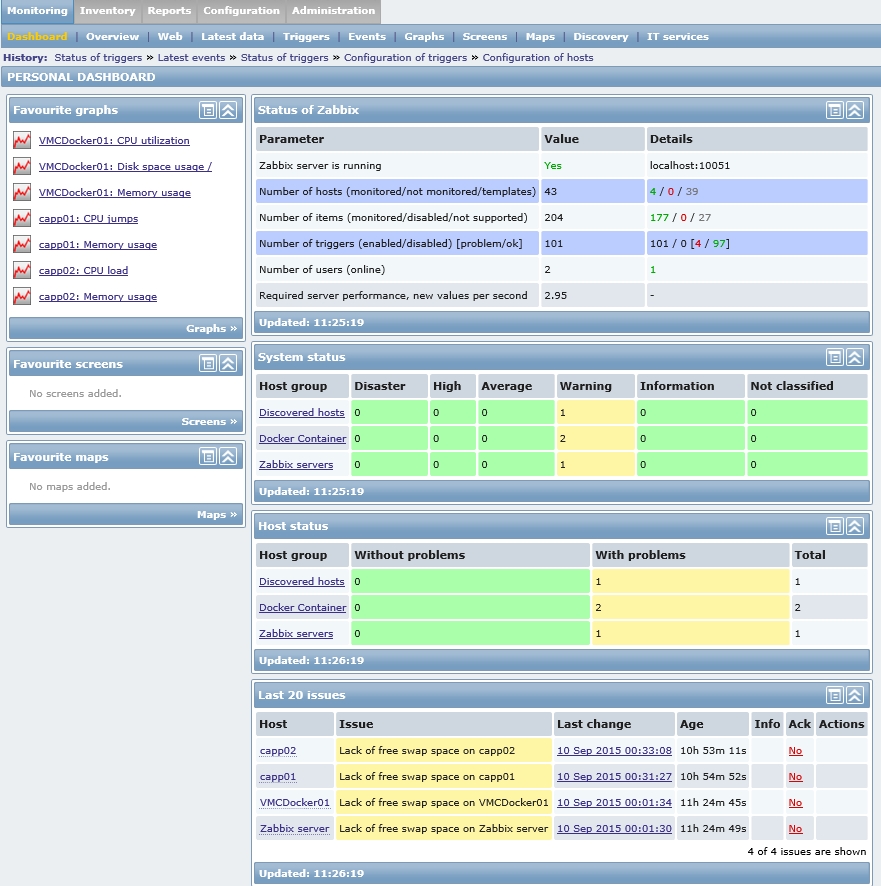Image resolution: width=881 pixels, height=886 pixels.
Task: Switch to the Reports main tab
Action: click(169, 11)
